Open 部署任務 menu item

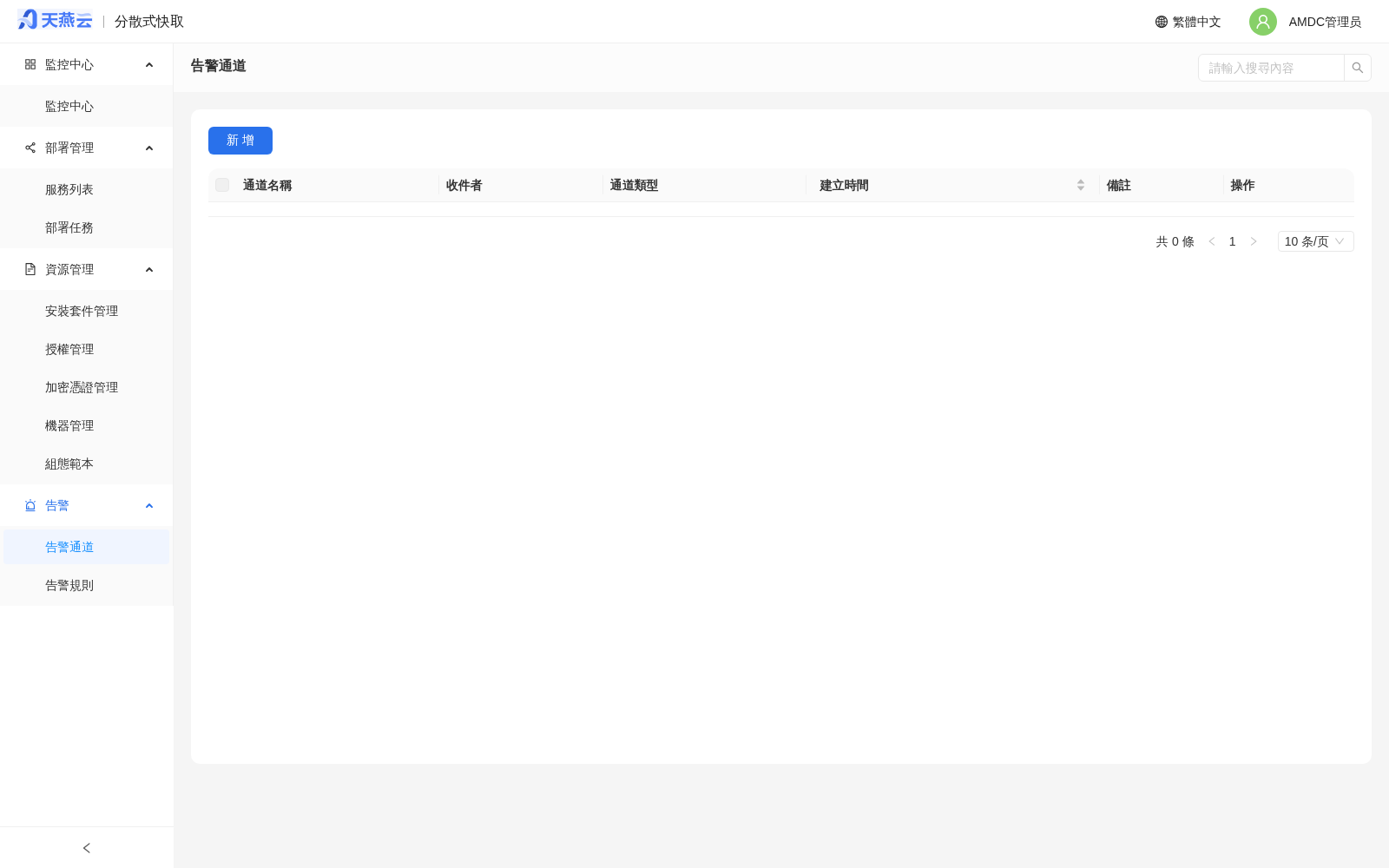(x=87, y=227)
